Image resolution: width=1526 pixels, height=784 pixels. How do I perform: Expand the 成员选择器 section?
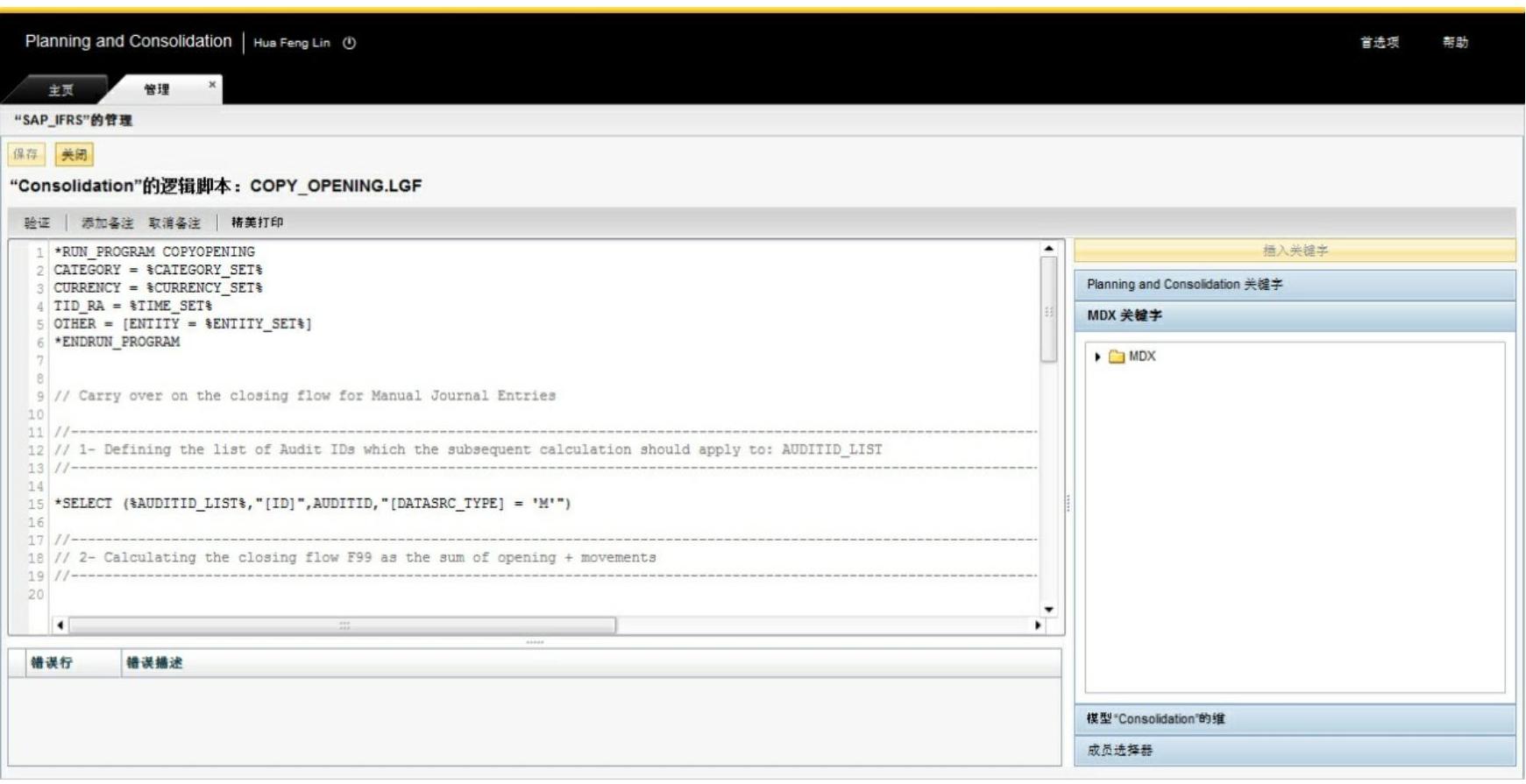coord(1295,751)
